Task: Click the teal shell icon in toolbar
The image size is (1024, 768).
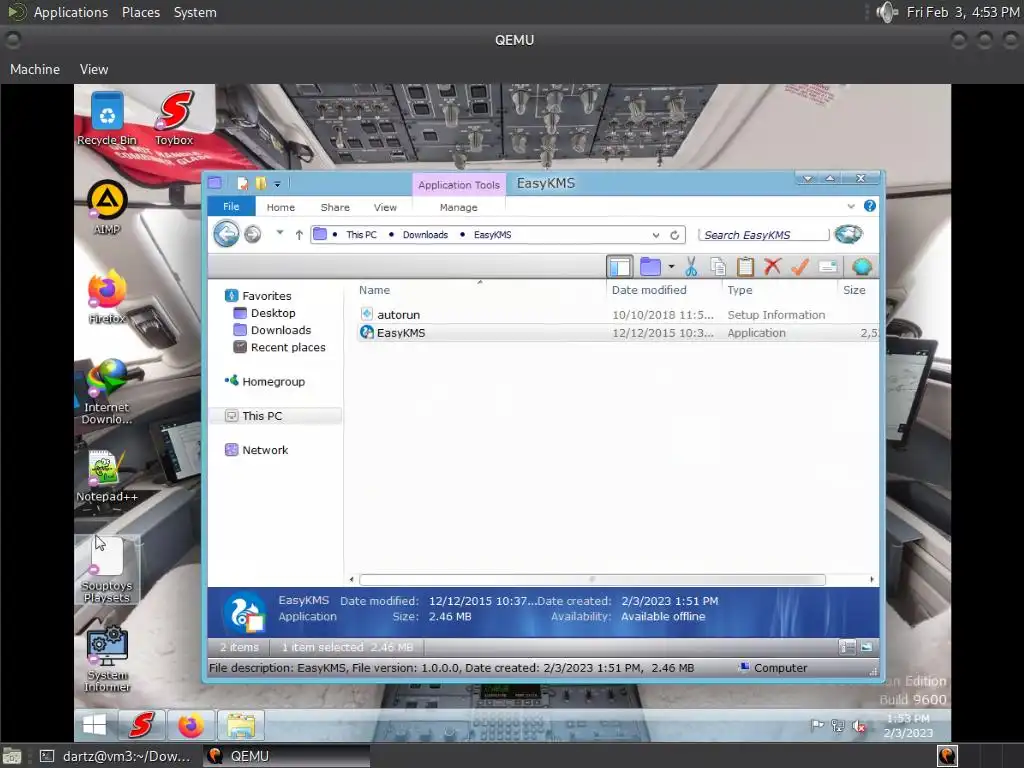Action: tap(862, 266)
